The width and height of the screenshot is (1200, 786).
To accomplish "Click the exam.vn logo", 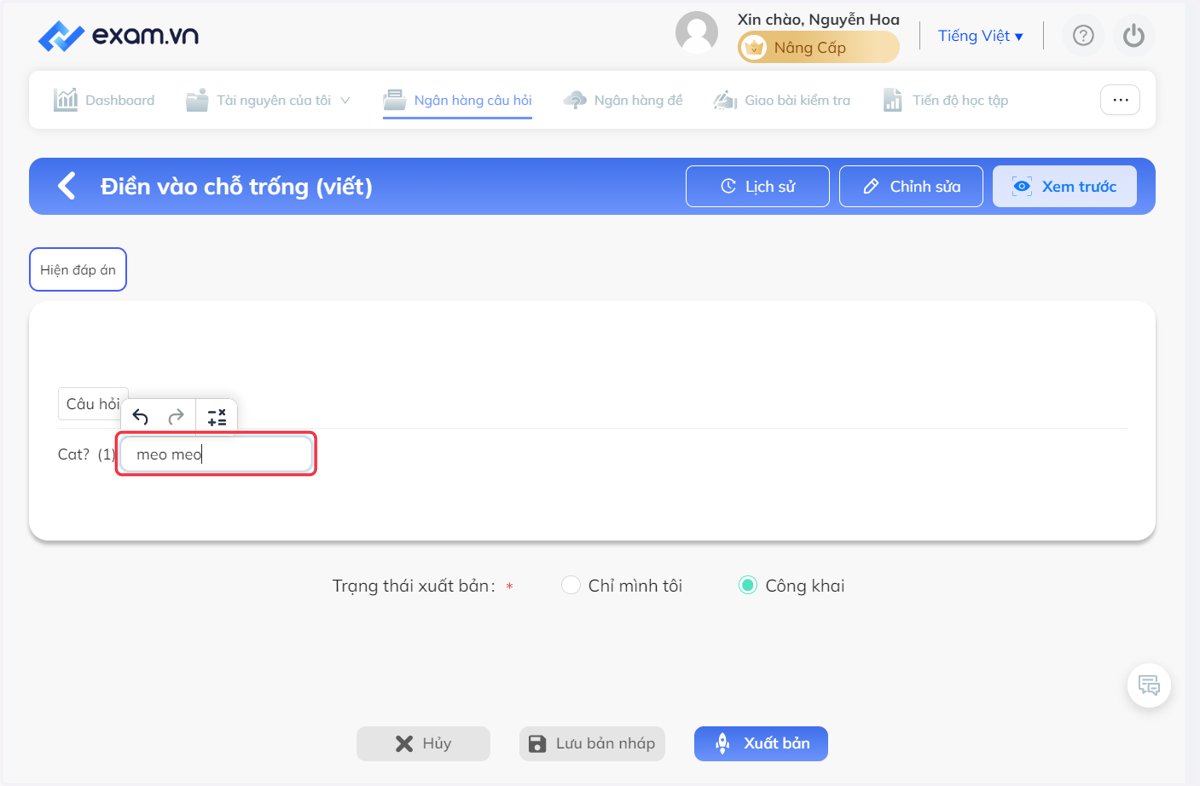I will coord(118,36).
